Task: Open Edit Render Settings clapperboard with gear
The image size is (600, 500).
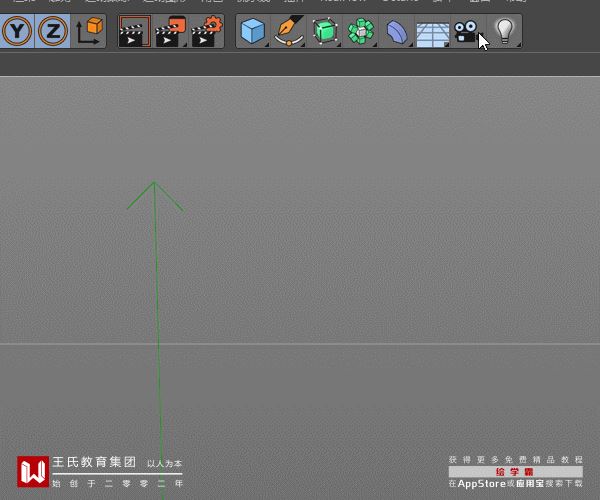Action: (206, 31)
